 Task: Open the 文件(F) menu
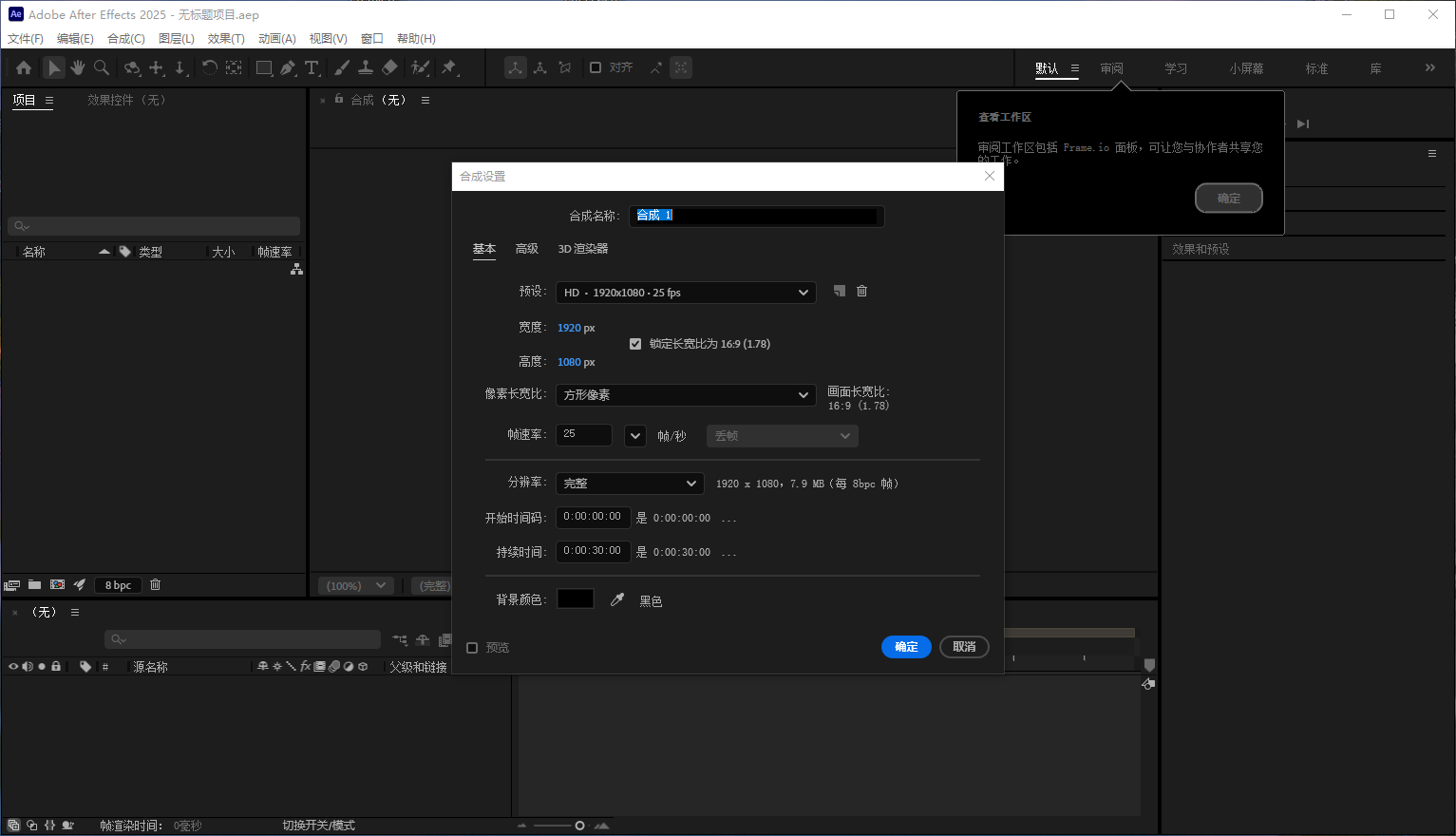[x=26, y=39]
